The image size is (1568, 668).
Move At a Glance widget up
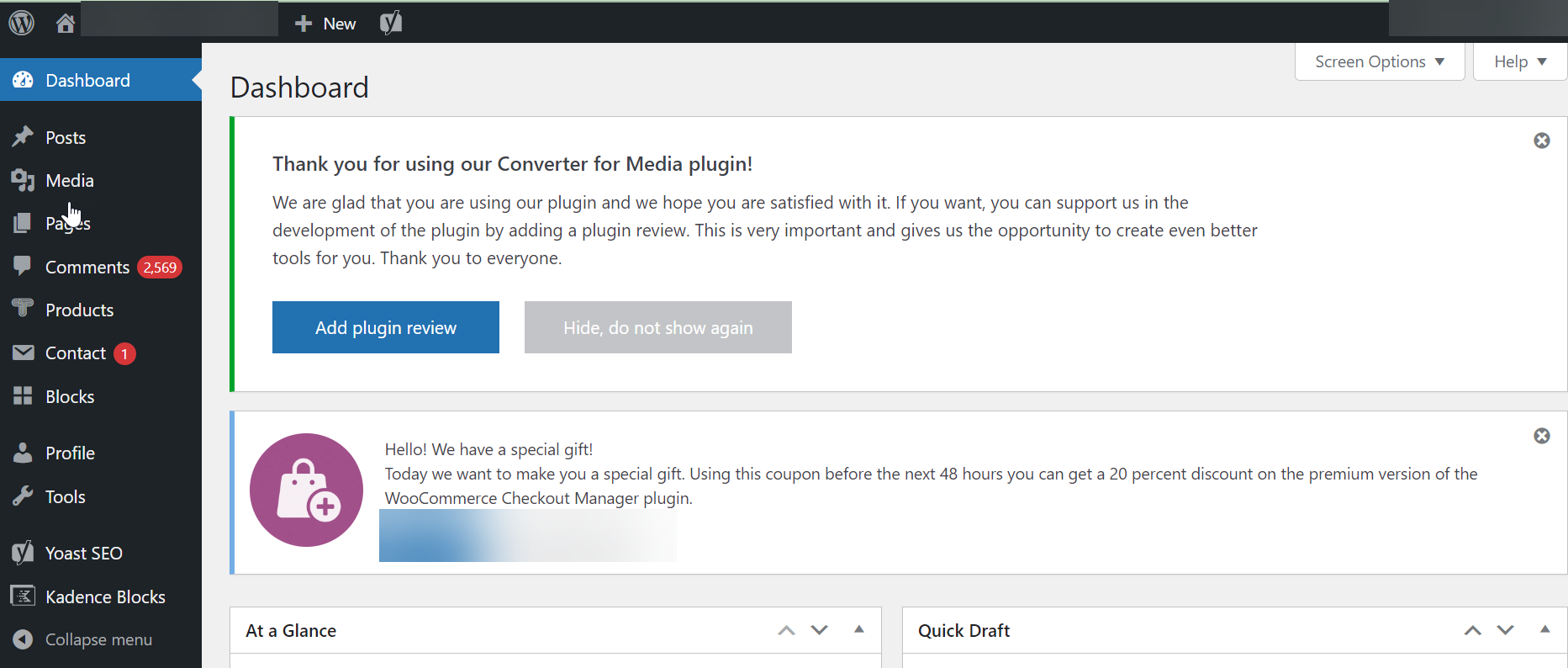pyautogui.click(x=786, y=630)
